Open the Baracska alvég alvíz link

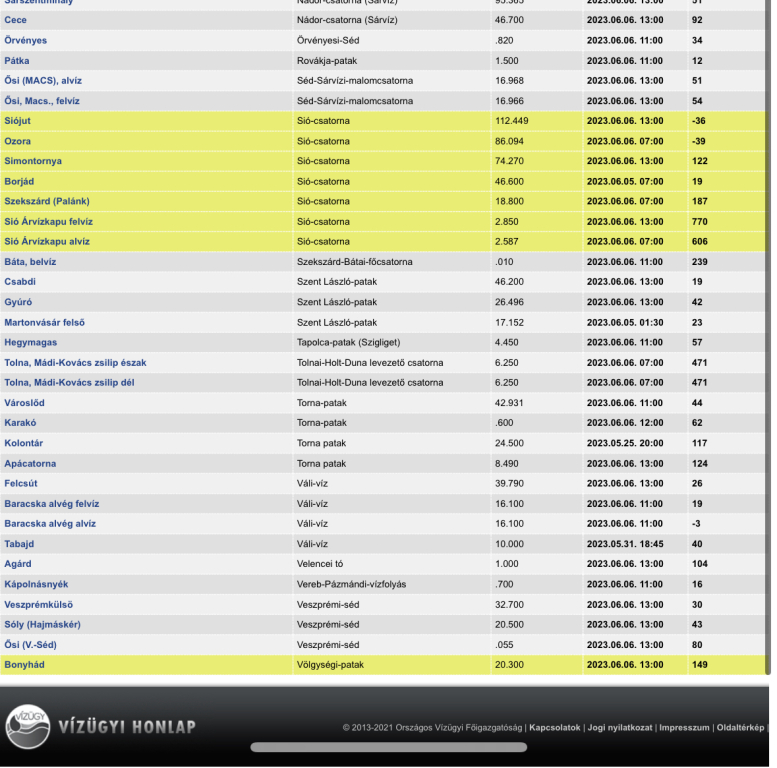[50, 523]
